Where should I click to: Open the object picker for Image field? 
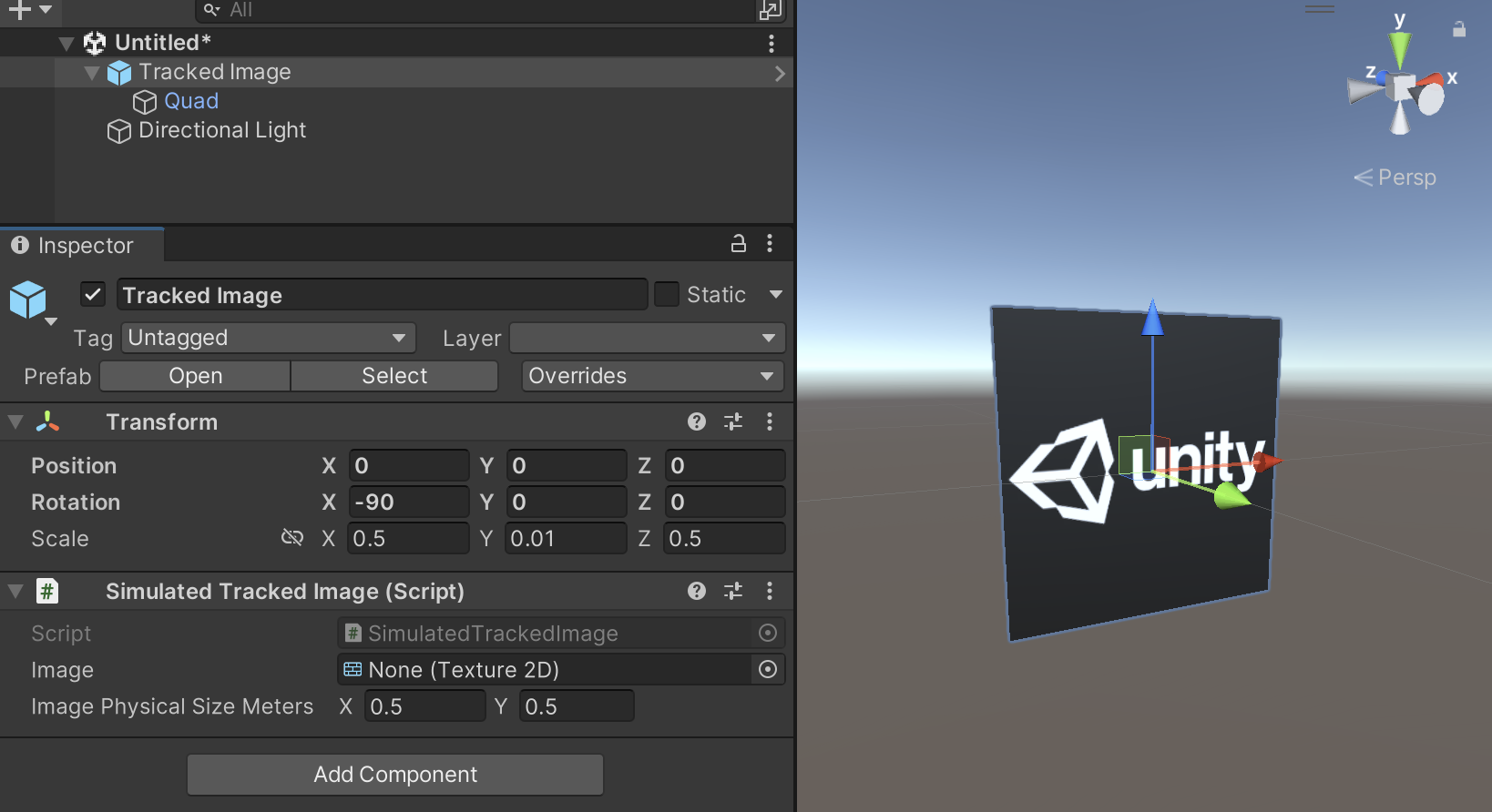pos(768,670)
